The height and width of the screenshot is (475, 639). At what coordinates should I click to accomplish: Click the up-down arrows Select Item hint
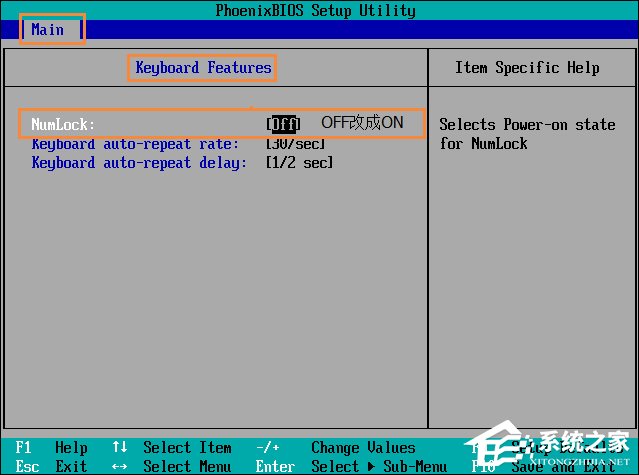point(172,448)
